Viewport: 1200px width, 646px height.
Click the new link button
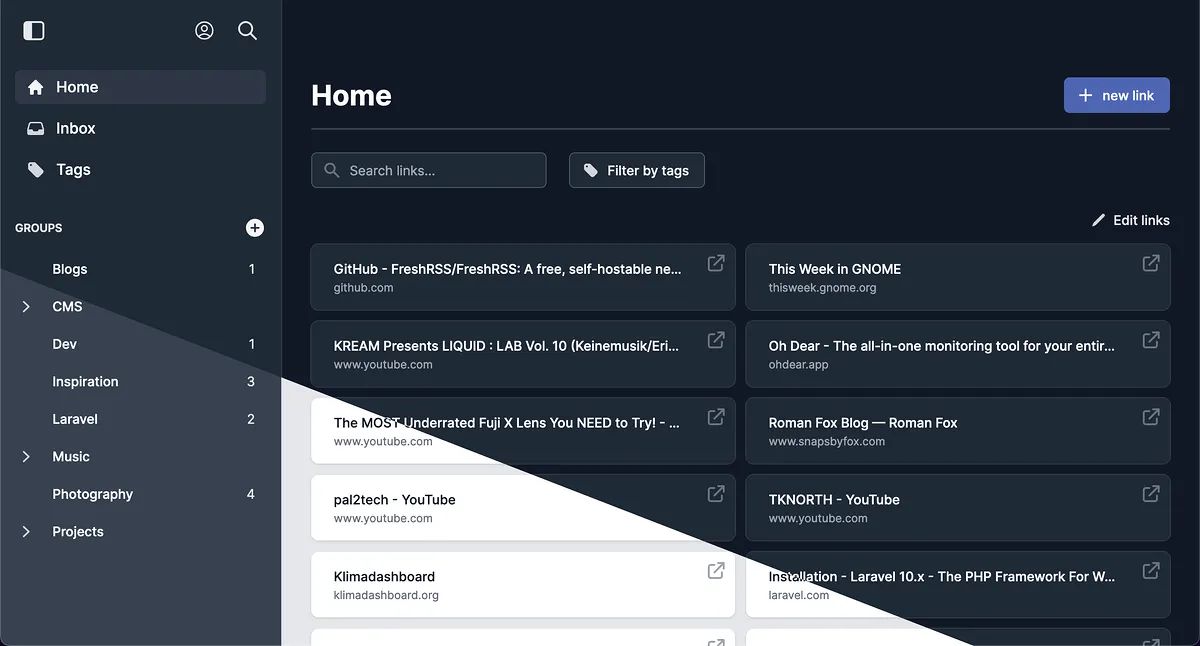point(1117,95)
